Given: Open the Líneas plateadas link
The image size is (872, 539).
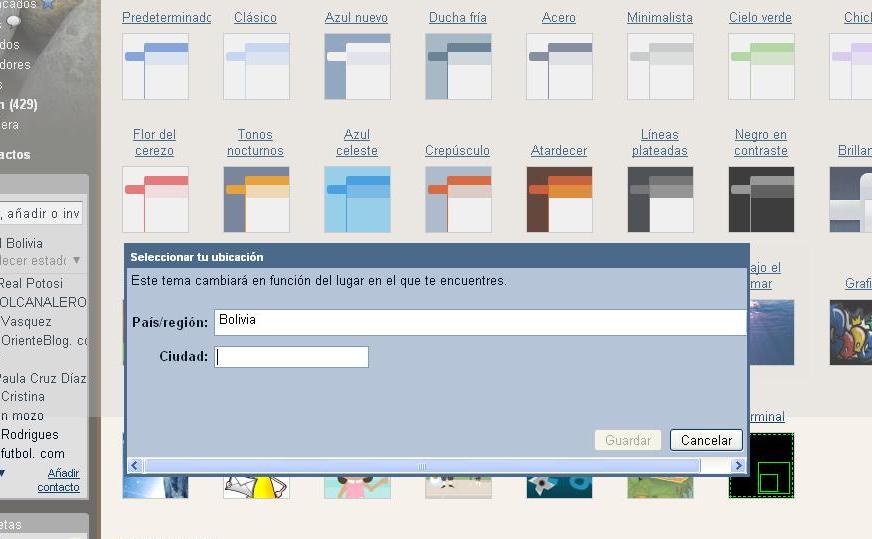Looking at the screenshot, I should [x=660, y=142].
